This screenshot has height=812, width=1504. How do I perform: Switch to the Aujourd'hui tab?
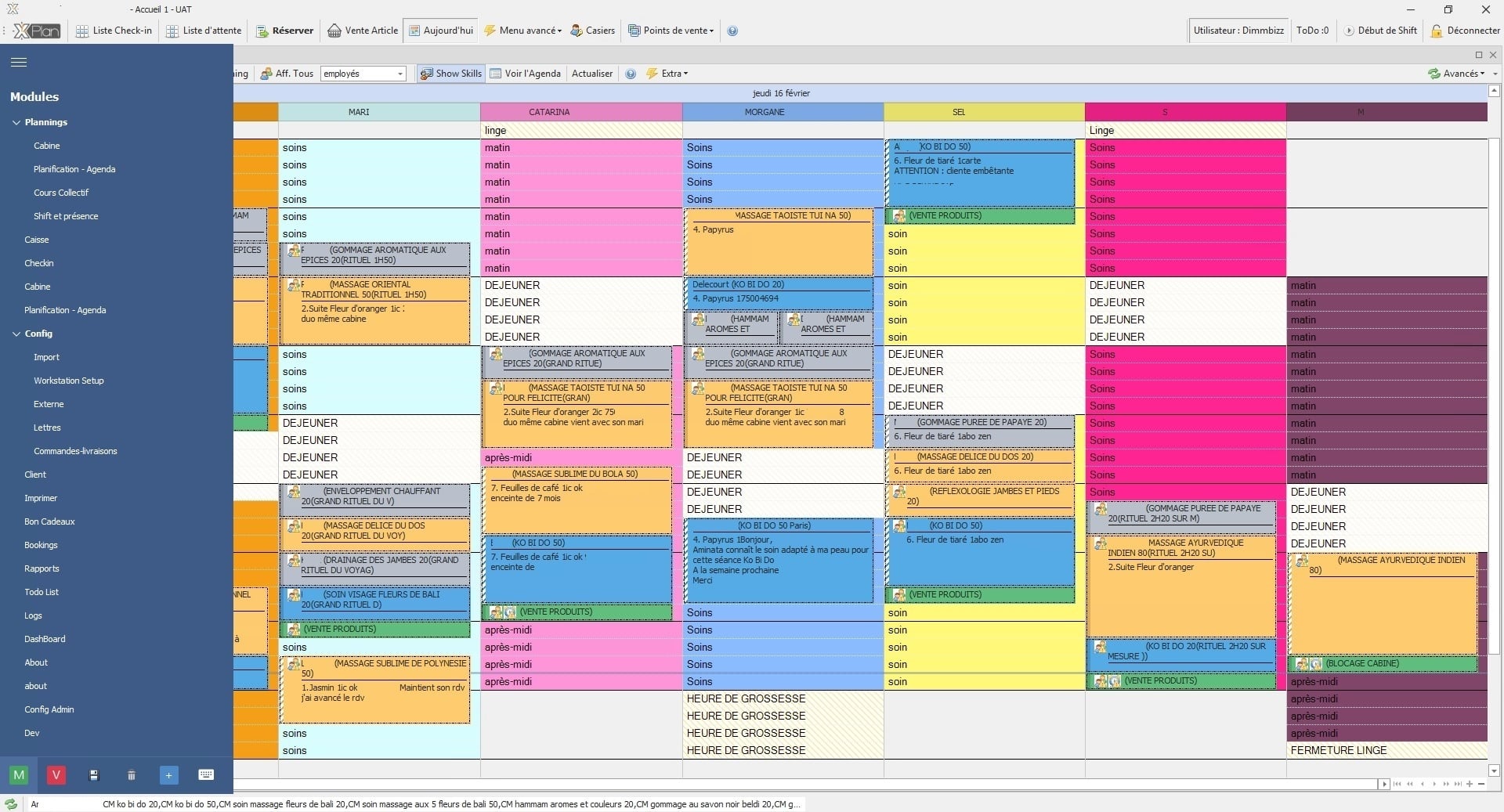tap(440, 31)
